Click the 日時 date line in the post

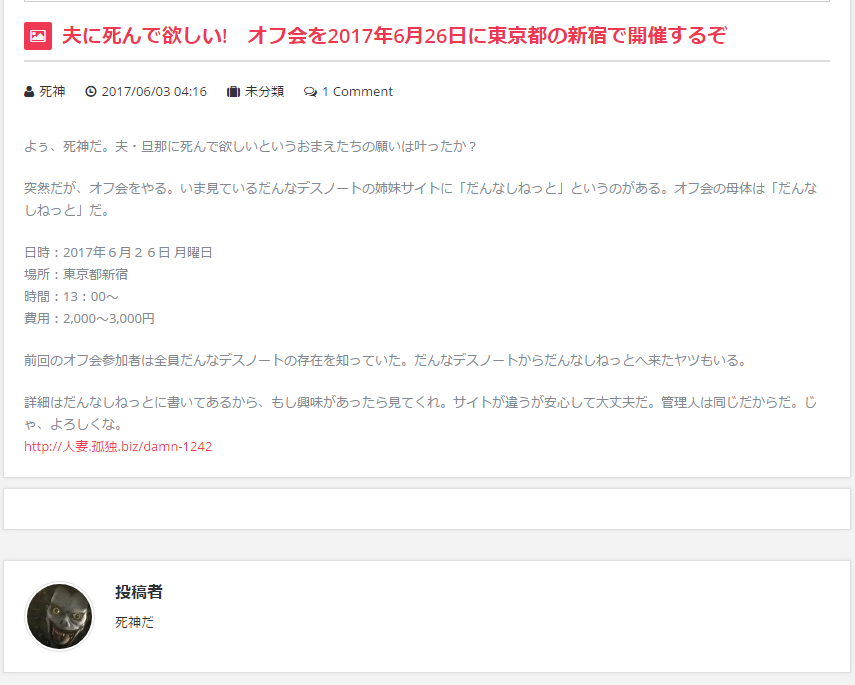click(x=118, y=252)
